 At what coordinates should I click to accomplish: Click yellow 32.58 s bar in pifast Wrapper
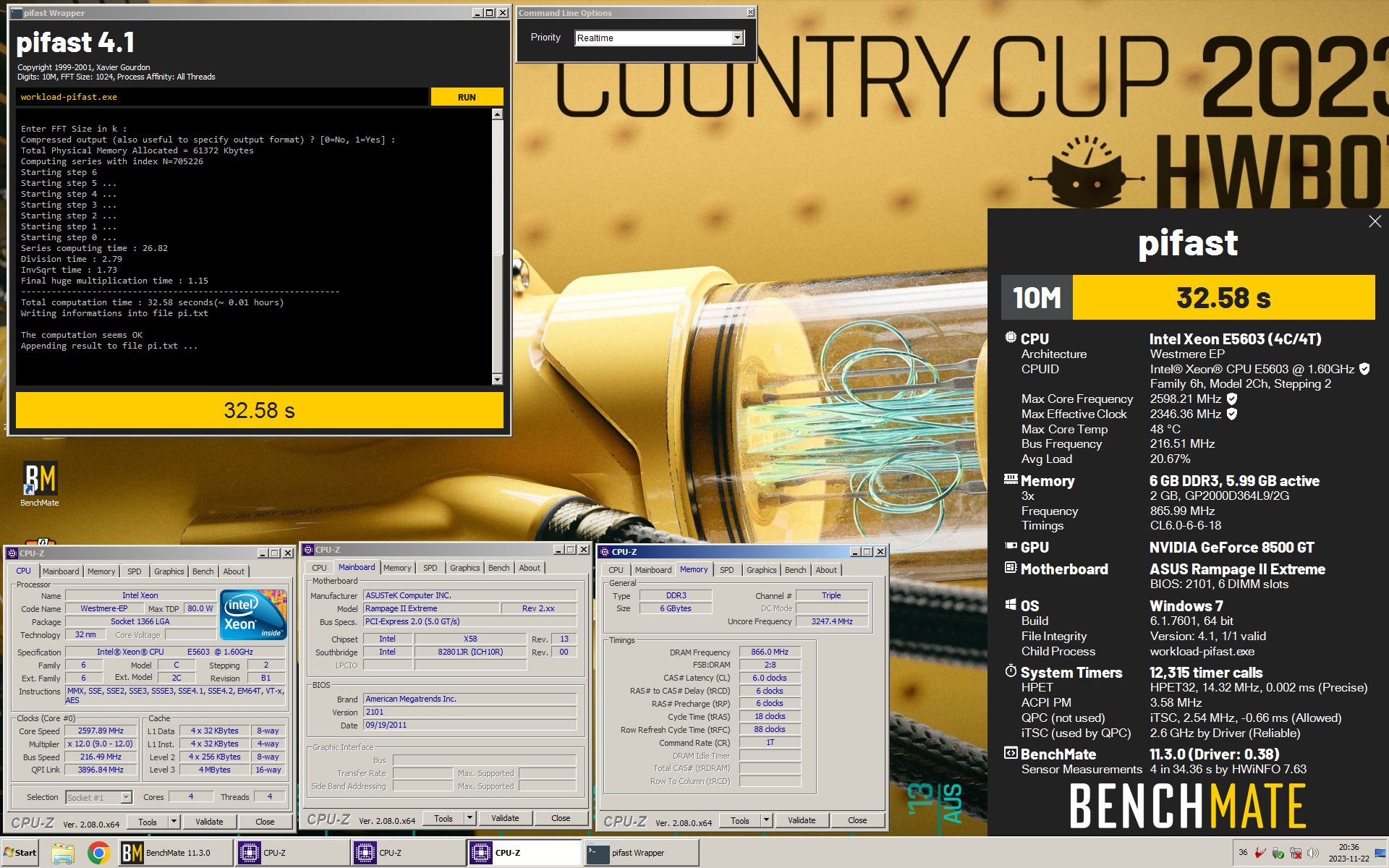coord(259,410)
